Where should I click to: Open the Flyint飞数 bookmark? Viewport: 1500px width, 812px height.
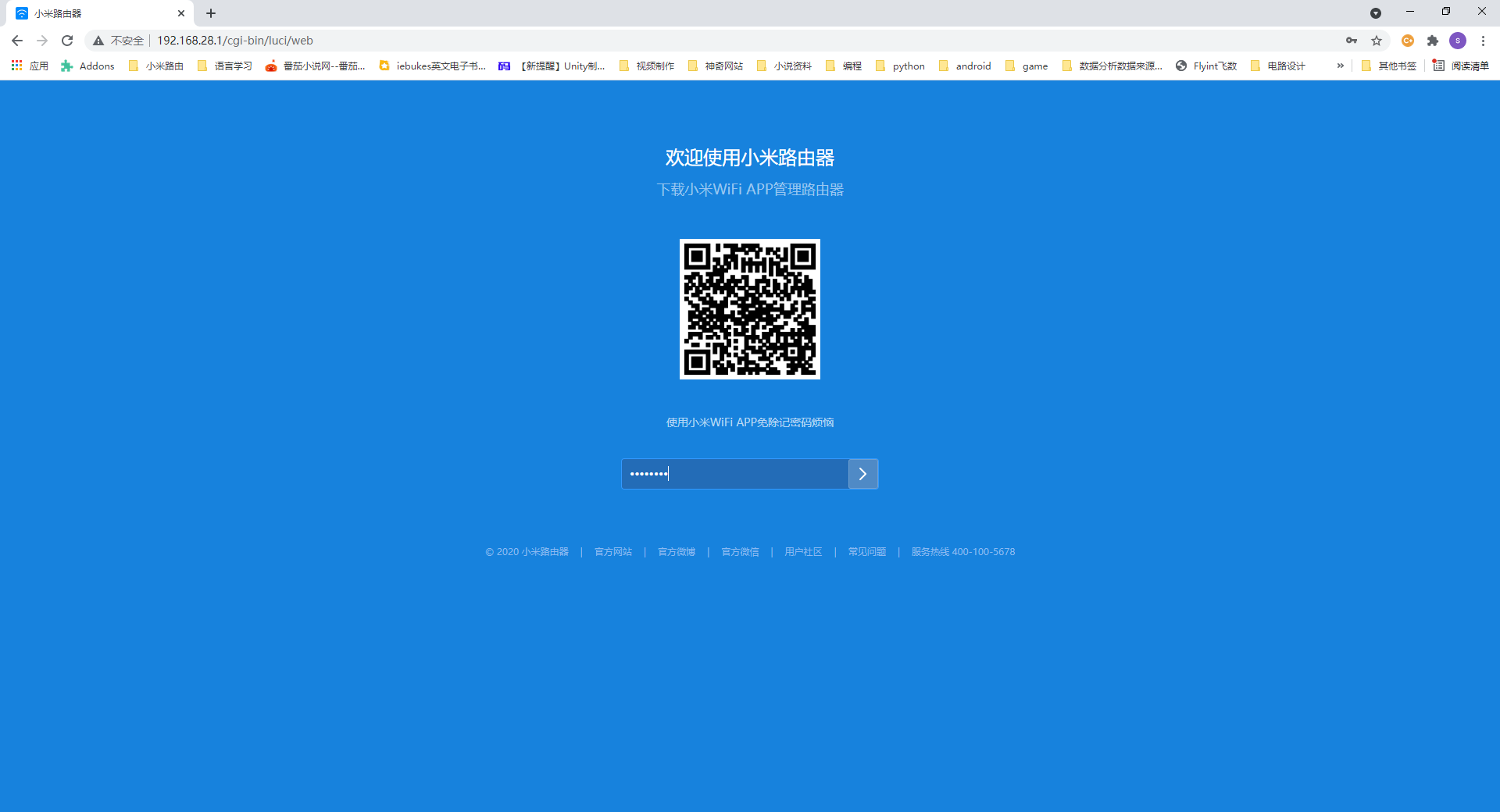(x=1206, y=66)
